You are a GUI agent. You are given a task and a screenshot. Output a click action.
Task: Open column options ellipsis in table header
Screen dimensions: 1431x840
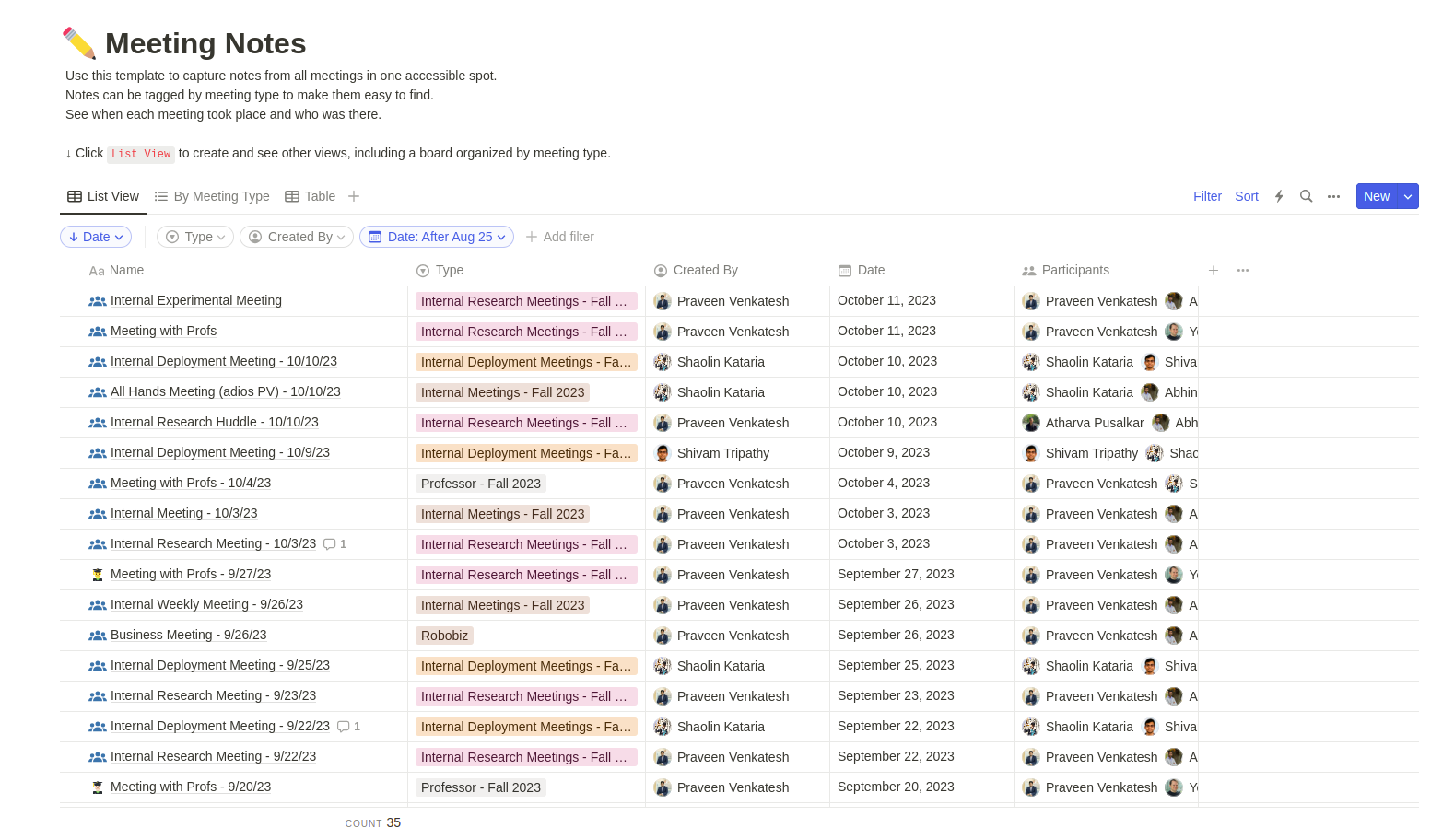pos(1243,270)
